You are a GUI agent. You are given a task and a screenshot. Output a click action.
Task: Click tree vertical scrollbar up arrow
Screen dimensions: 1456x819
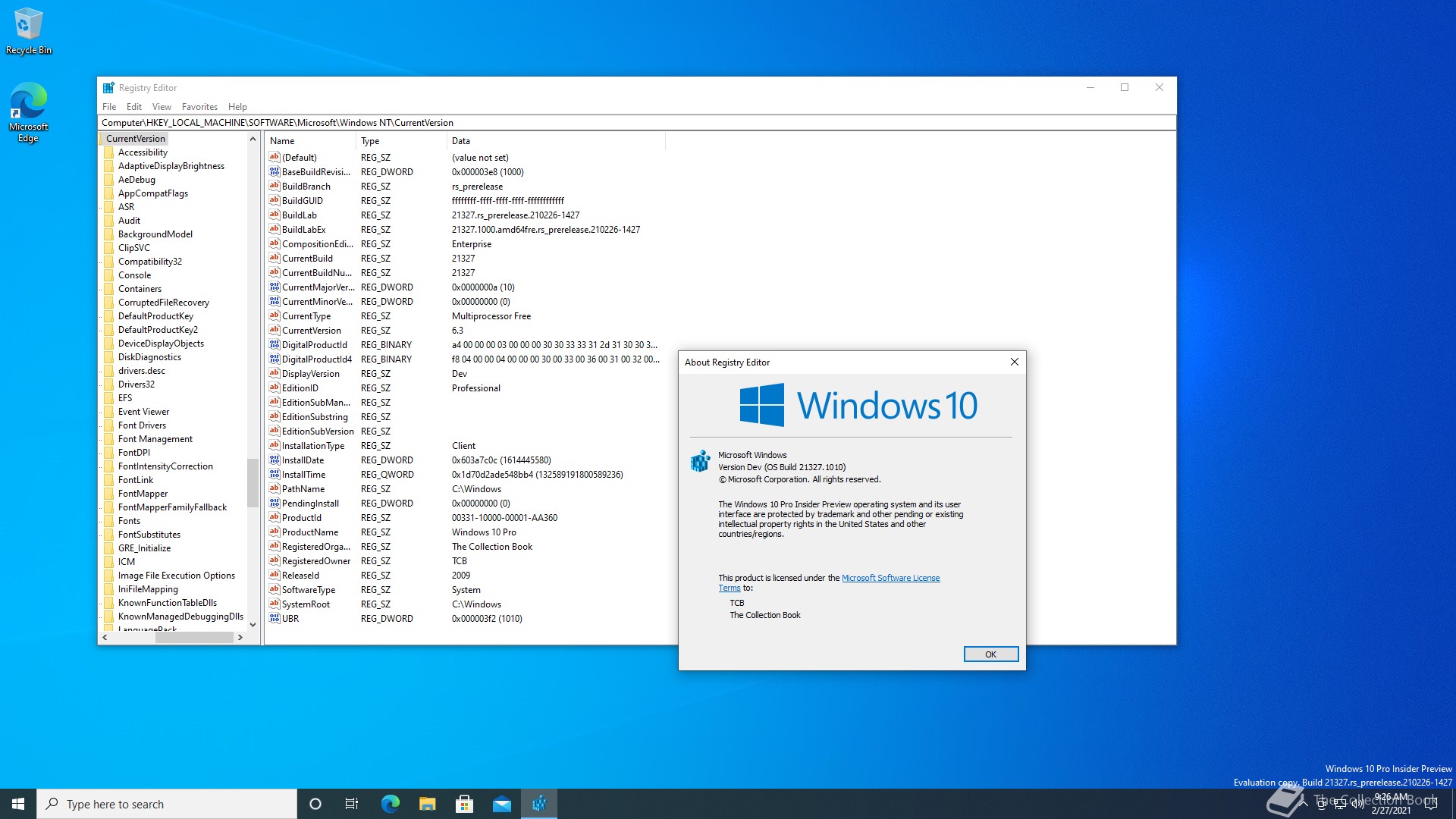click(x=253, y=140)
